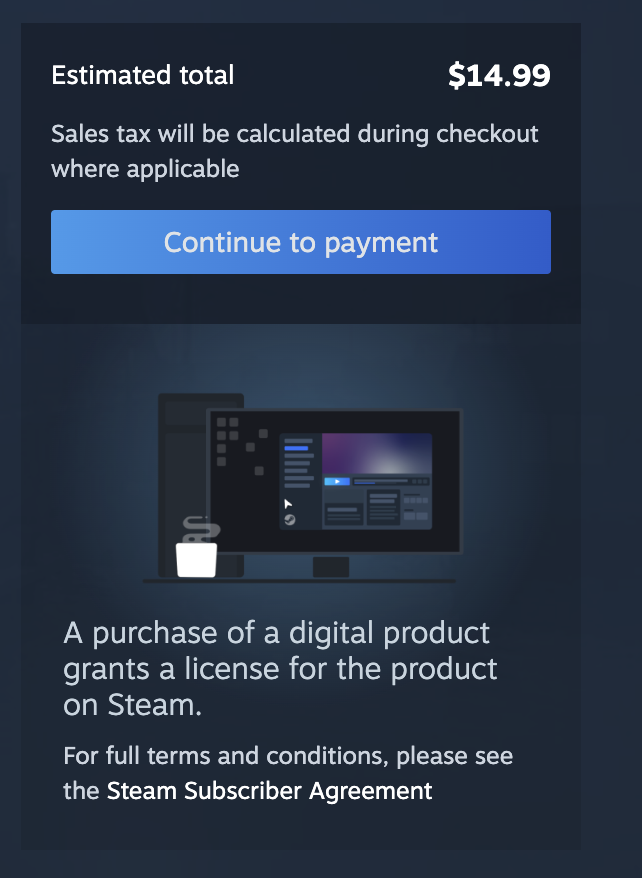Click the text block panel in illustration window
Viewport: 642px width, 878px height.
pyautogui.click(x=383, y=506)
